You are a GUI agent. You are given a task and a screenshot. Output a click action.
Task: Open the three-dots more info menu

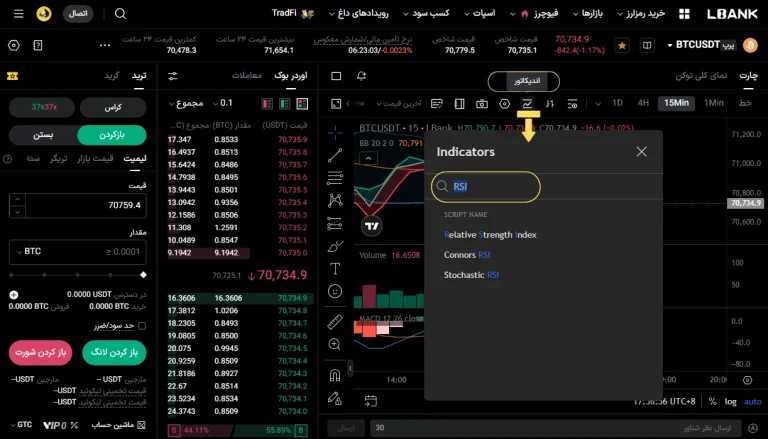coord(105,45)
